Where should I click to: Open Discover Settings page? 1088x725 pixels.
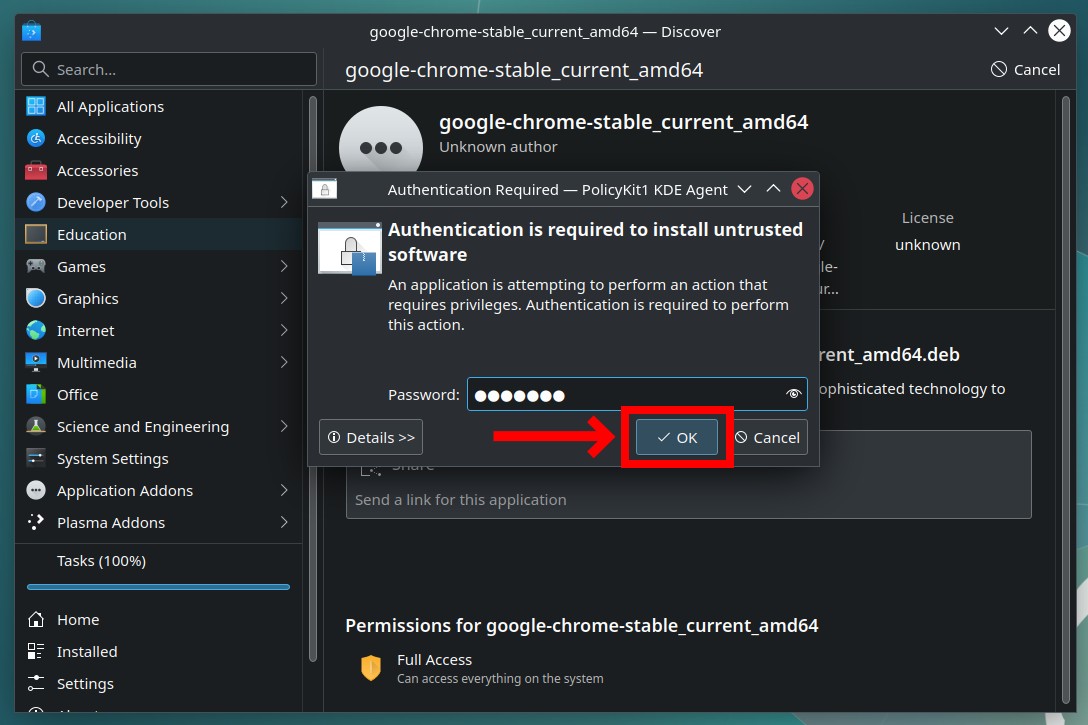(159, 683)
